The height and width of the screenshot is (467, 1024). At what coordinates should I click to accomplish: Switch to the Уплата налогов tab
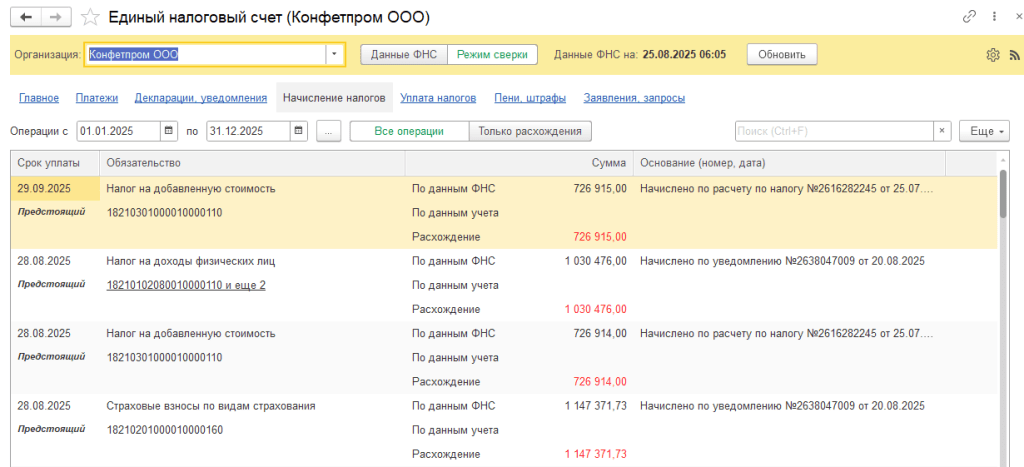[x=438, y=98]
